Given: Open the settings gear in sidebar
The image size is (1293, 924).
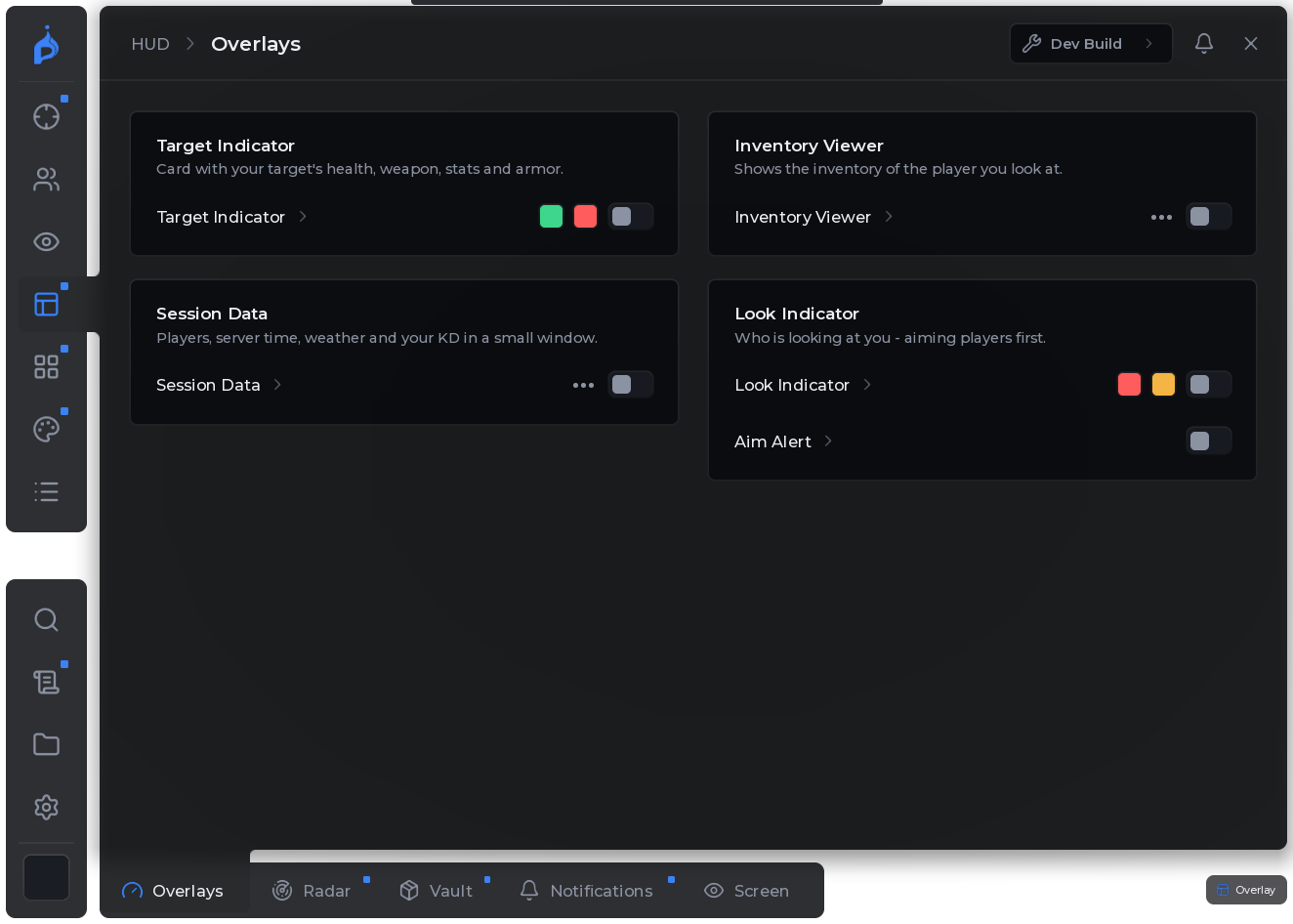Looking at the screenshot, I should tap(46, 807).
